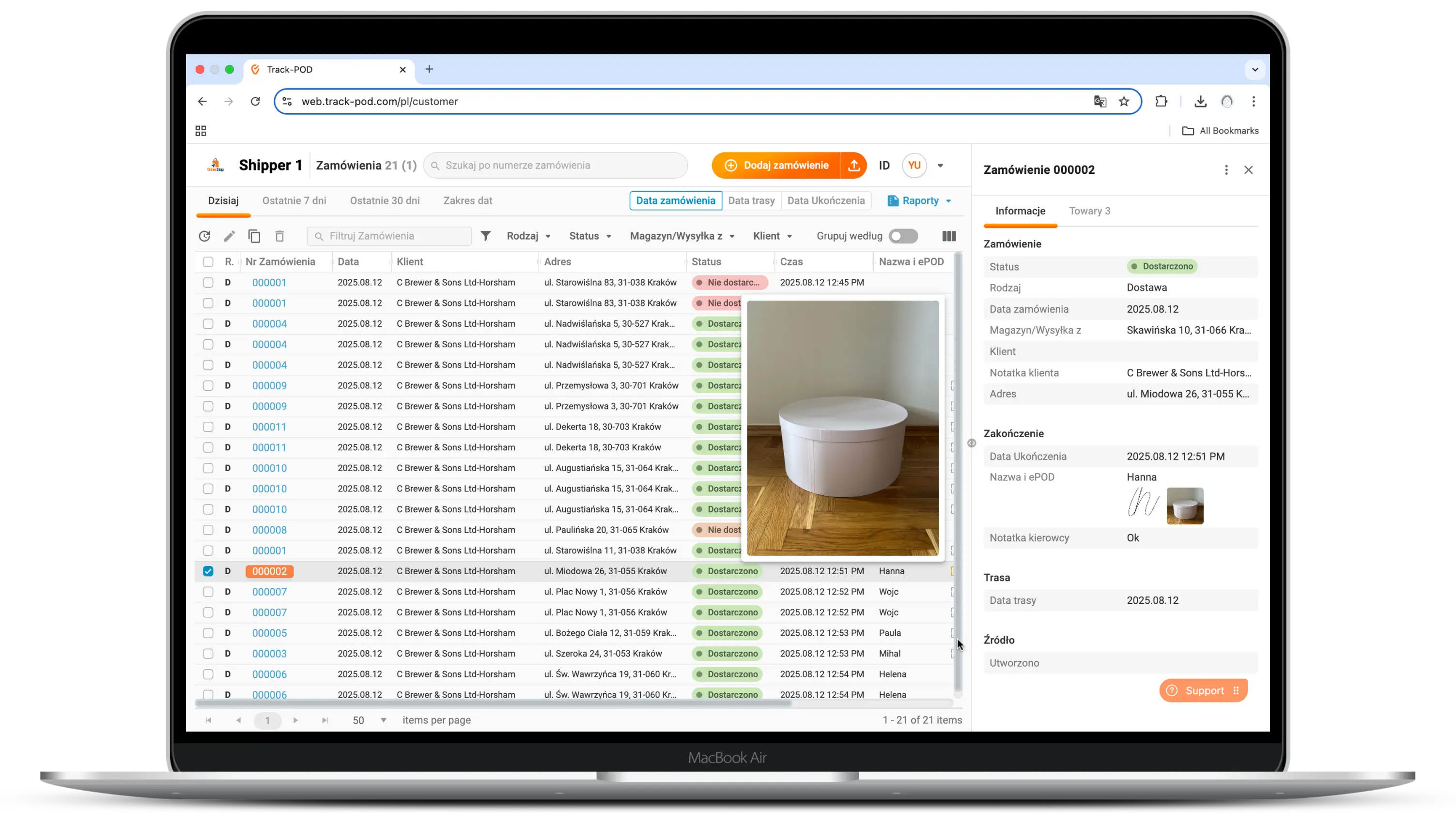The height and width of the screenshot is (825, 1456).
Task: Select the Ostatnie 7 dni tab
Action: pos(294,200)
